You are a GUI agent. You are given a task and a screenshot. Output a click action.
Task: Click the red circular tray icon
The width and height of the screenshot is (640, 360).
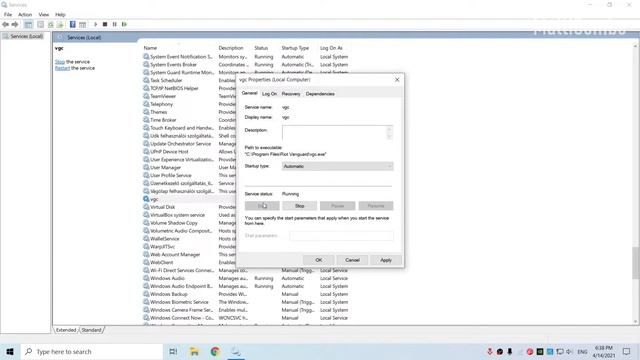pyautogui.click(x=530, y=351)
